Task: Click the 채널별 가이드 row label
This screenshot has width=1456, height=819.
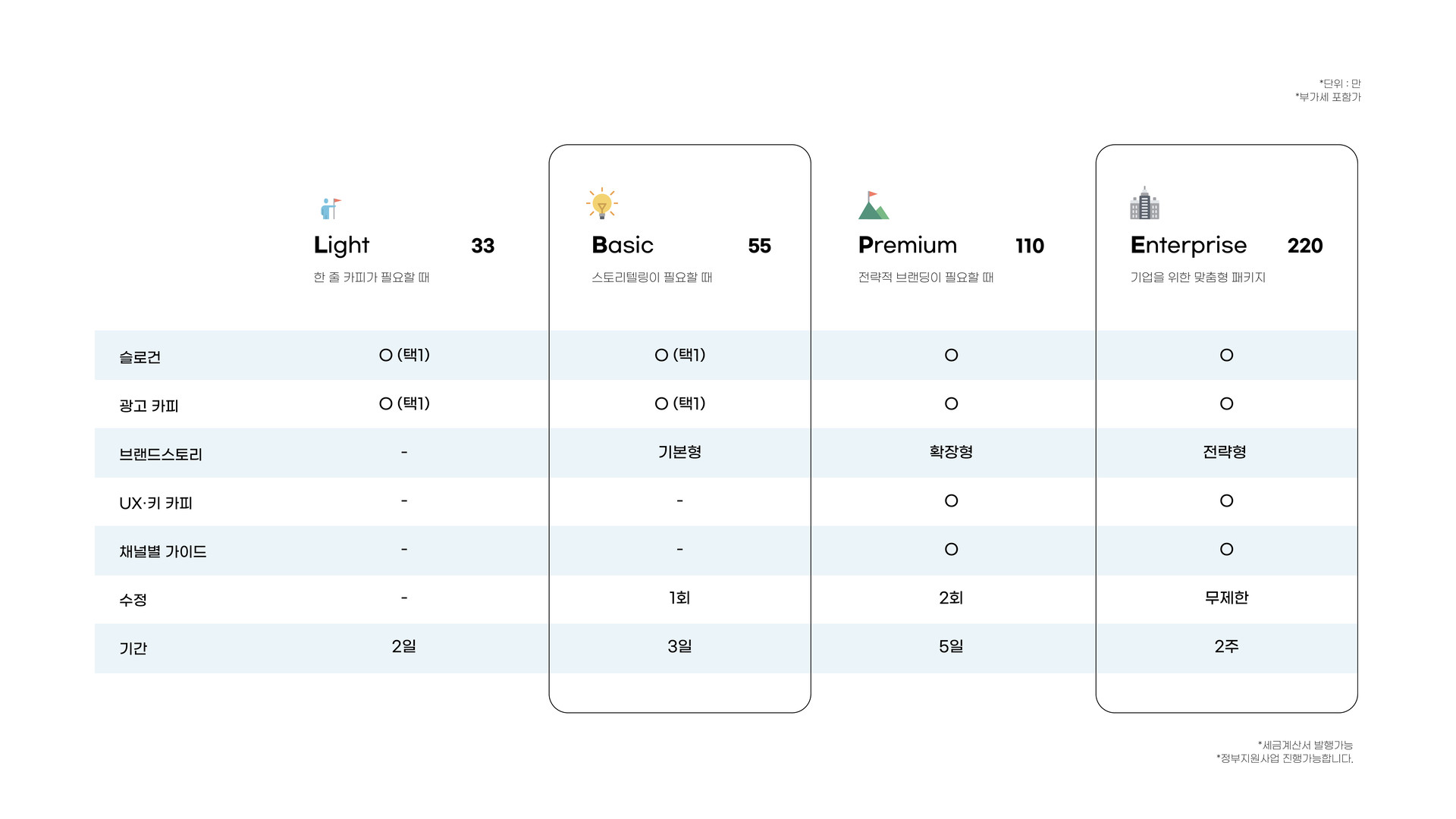Action: pos(162,551)
